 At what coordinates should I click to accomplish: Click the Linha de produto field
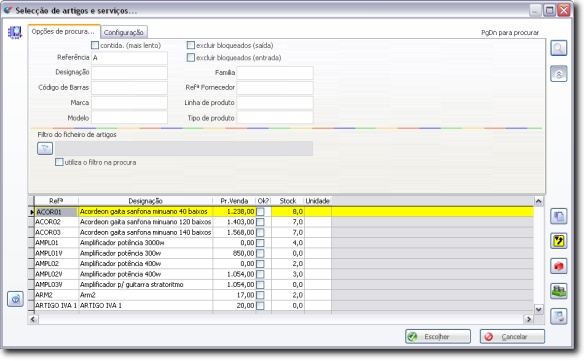(x=275, y=103)
